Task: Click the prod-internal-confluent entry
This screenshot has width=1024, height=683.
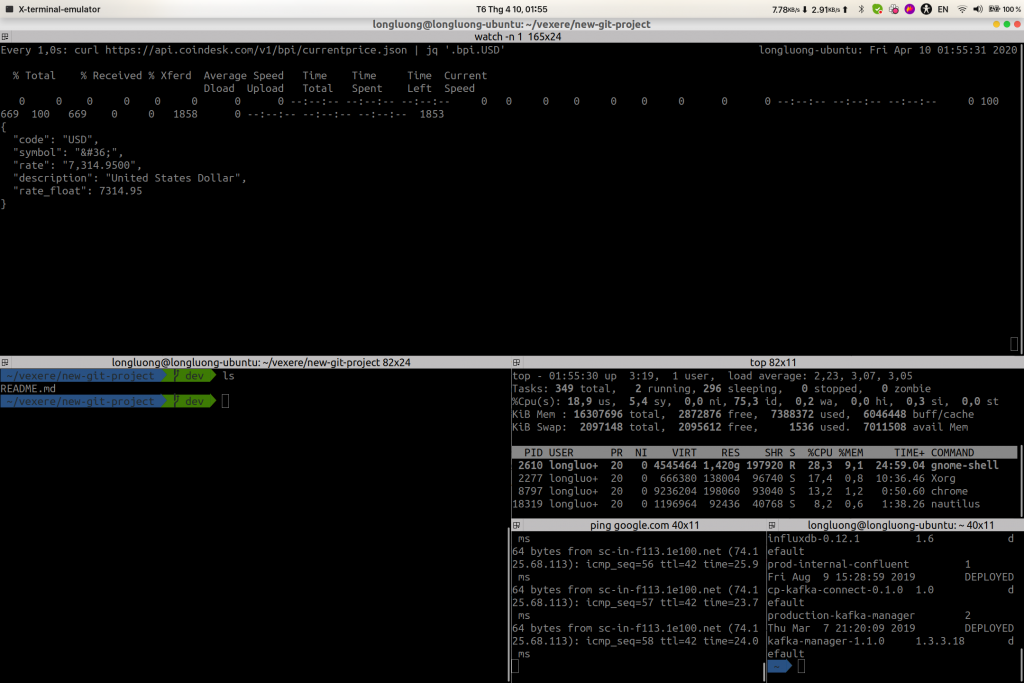Action: [838, 564]
